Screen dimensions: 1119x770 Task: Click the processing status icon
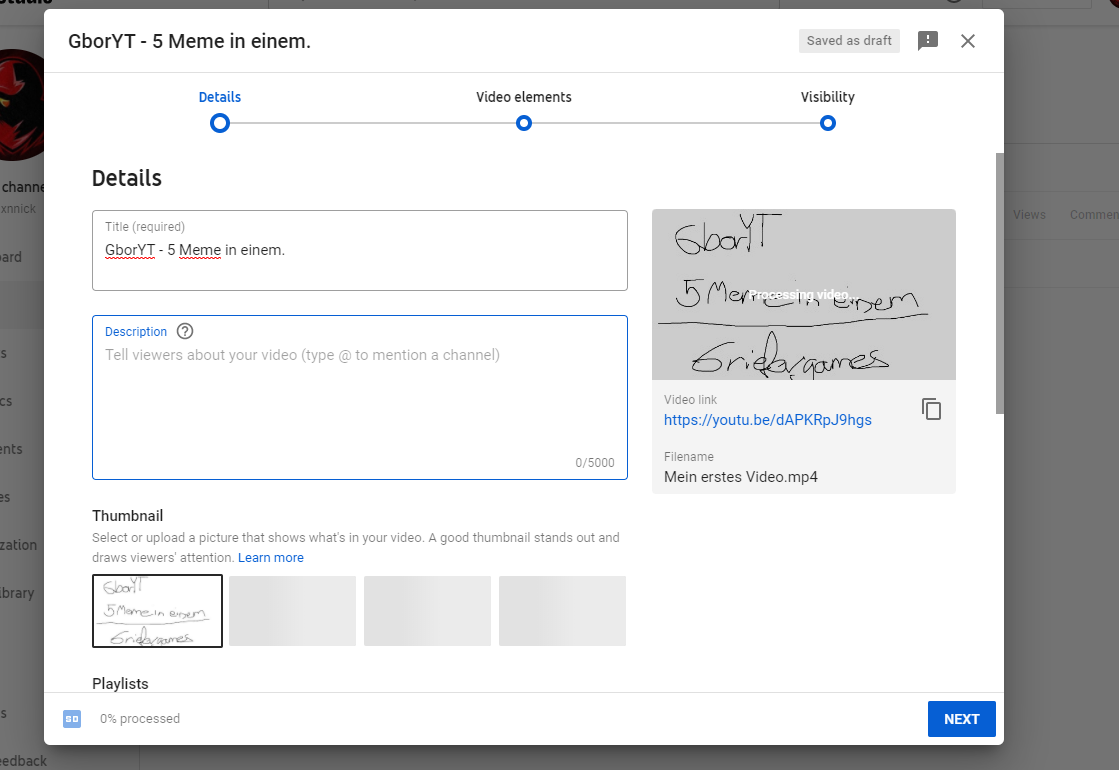click(x=72, y=719)
